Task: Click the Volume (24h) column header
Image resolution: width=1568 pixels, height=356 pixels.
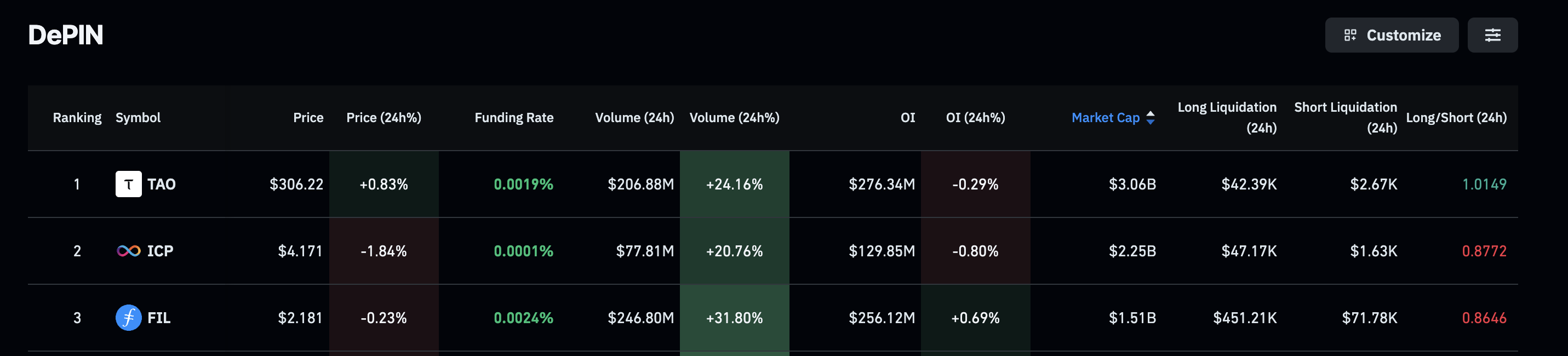Action: [x=634, y=117]
